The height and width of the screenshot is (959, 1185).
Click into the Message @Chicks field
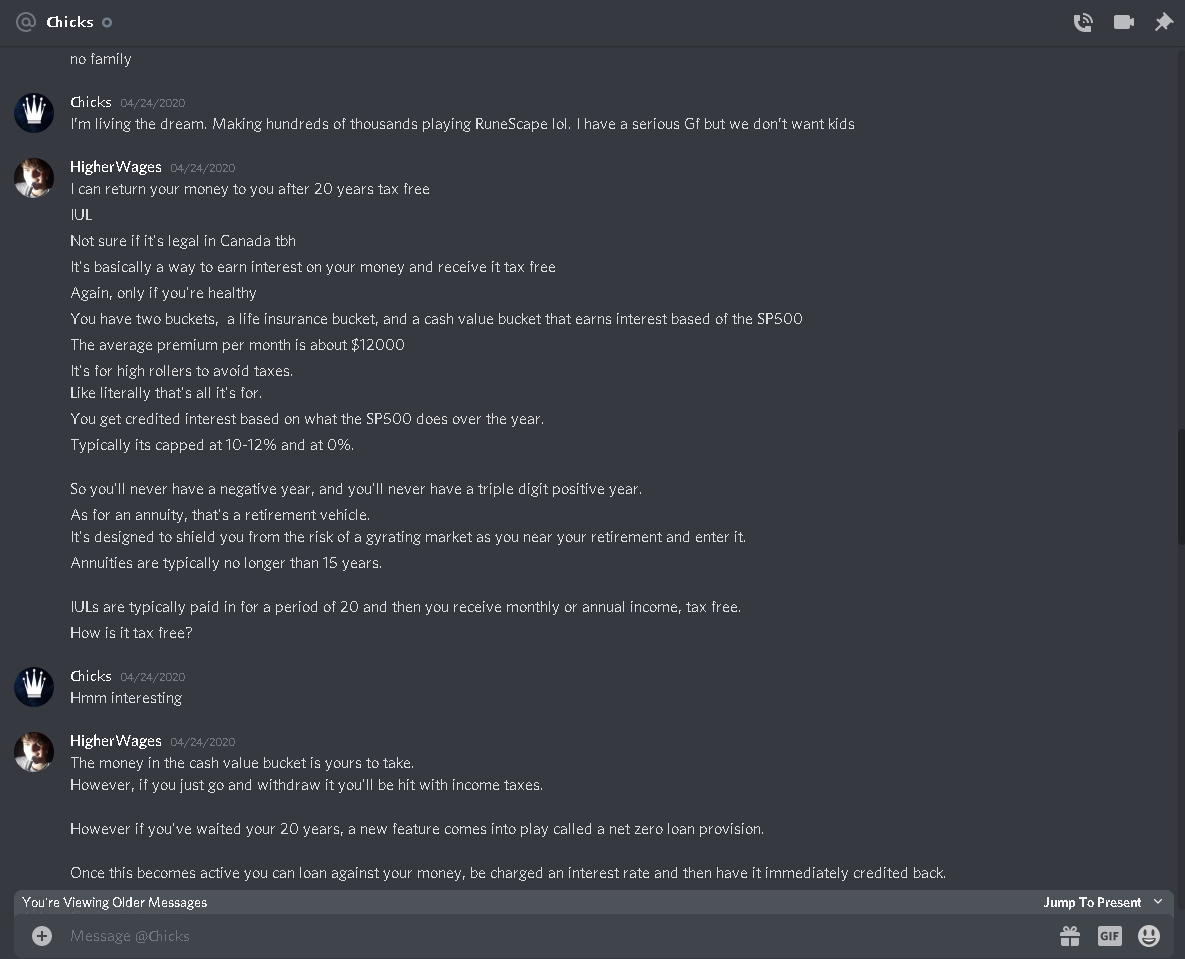pos(559,936)
